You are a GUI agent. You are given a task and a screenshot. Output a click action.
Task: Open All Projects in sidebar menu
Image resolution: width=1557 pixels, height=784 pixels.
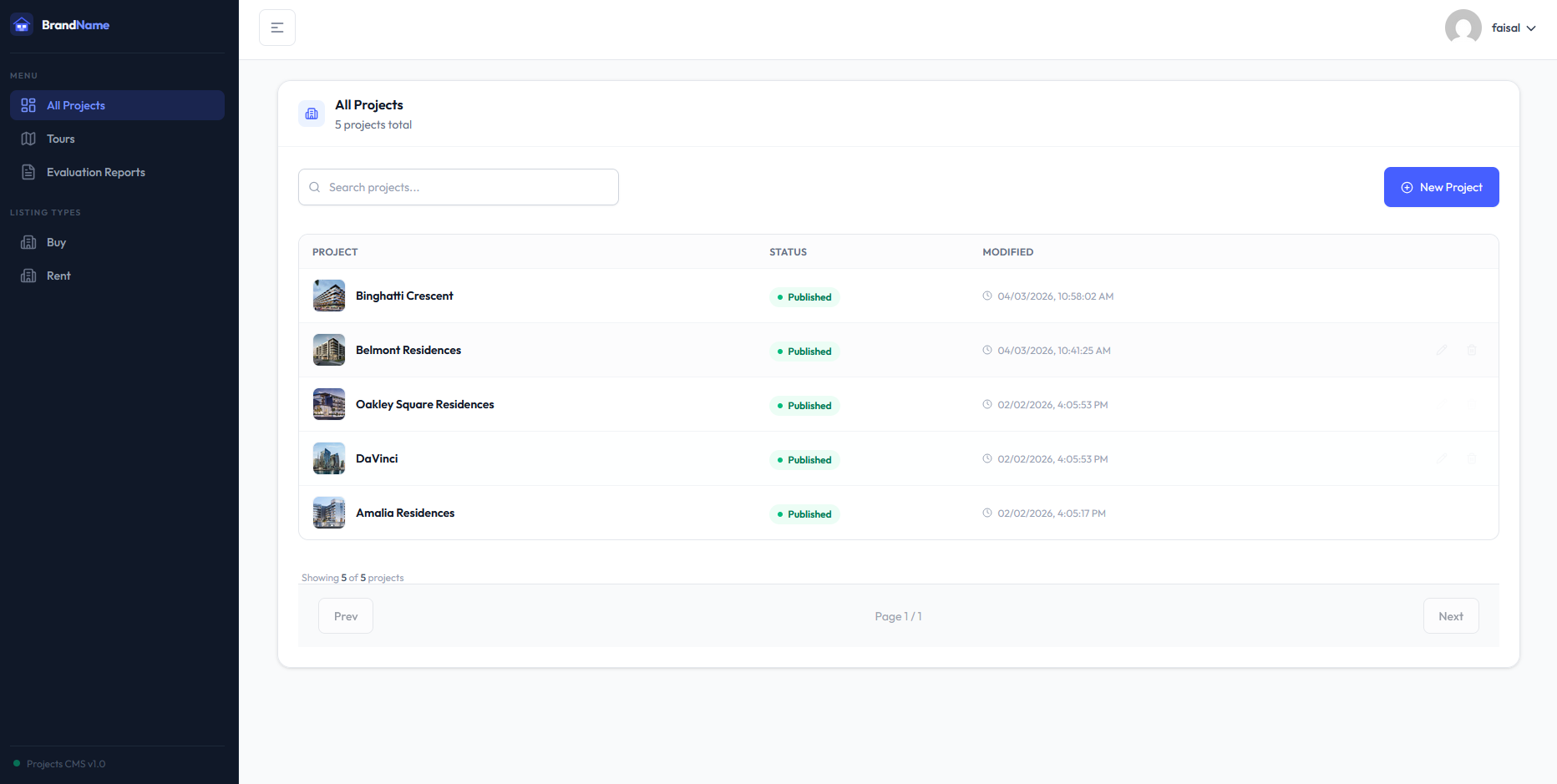(117, 105)
